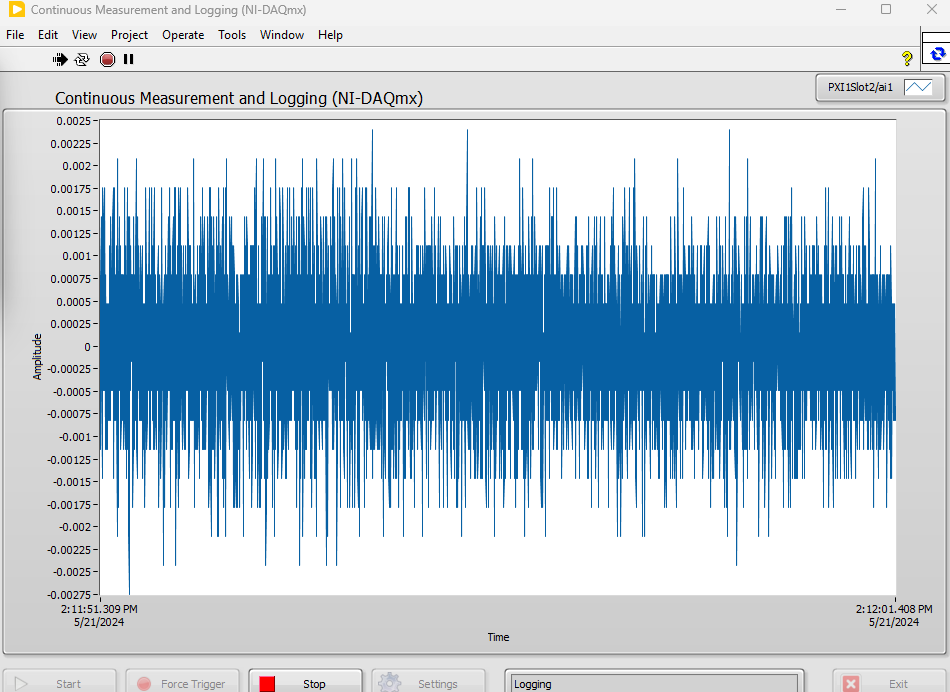Open the File menu

(15, 35)
